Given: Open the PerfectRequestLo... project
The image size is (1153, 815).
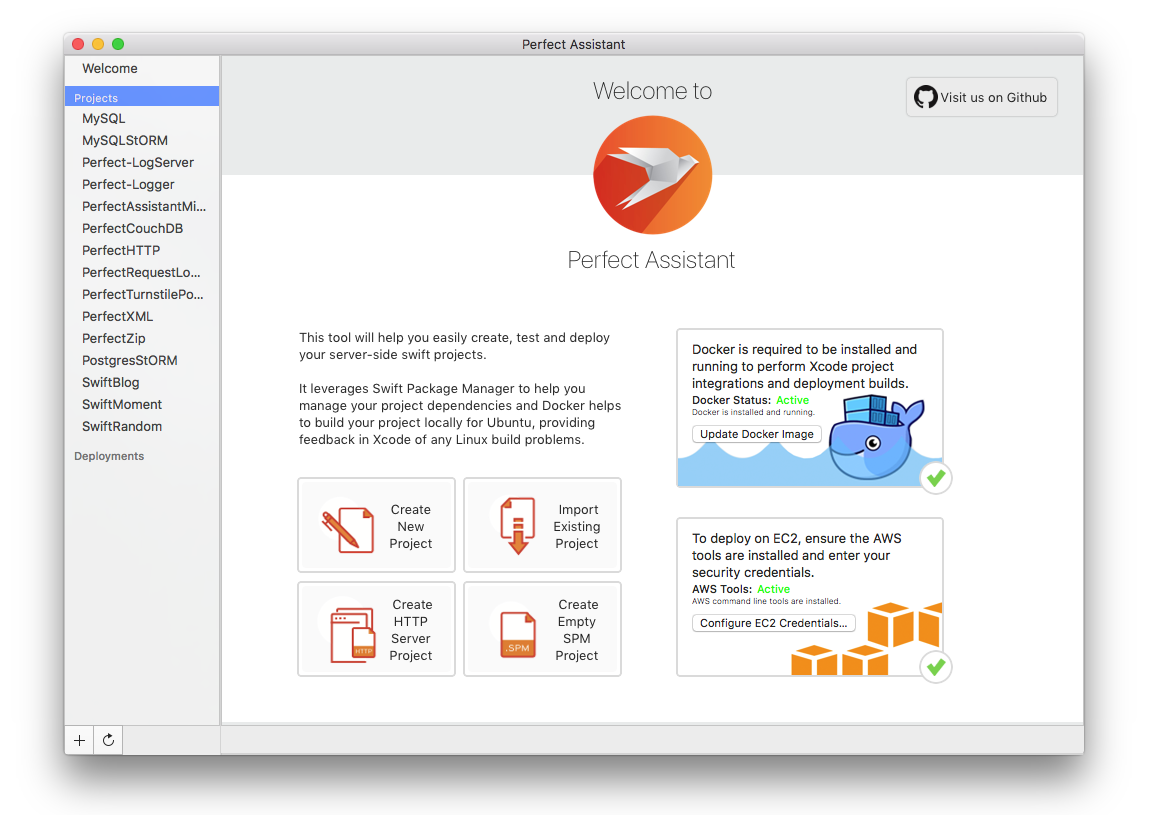Looking at the screenshot, I should [142, 273].
